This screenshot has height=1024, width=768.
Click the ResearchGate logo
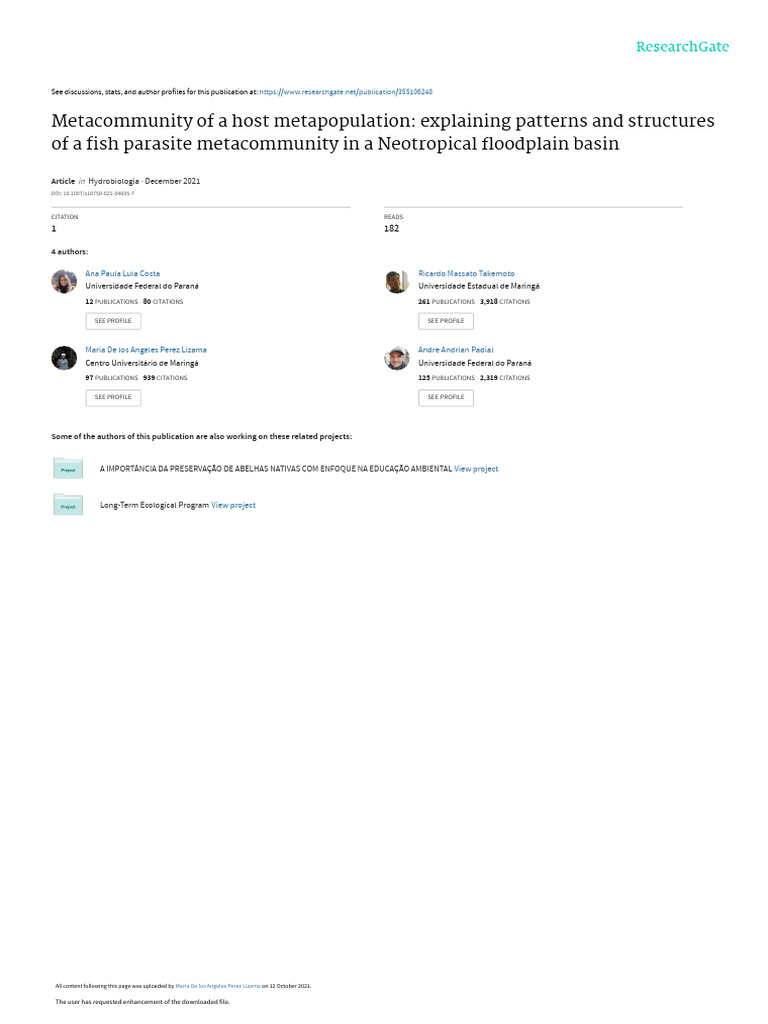(682, 47)
